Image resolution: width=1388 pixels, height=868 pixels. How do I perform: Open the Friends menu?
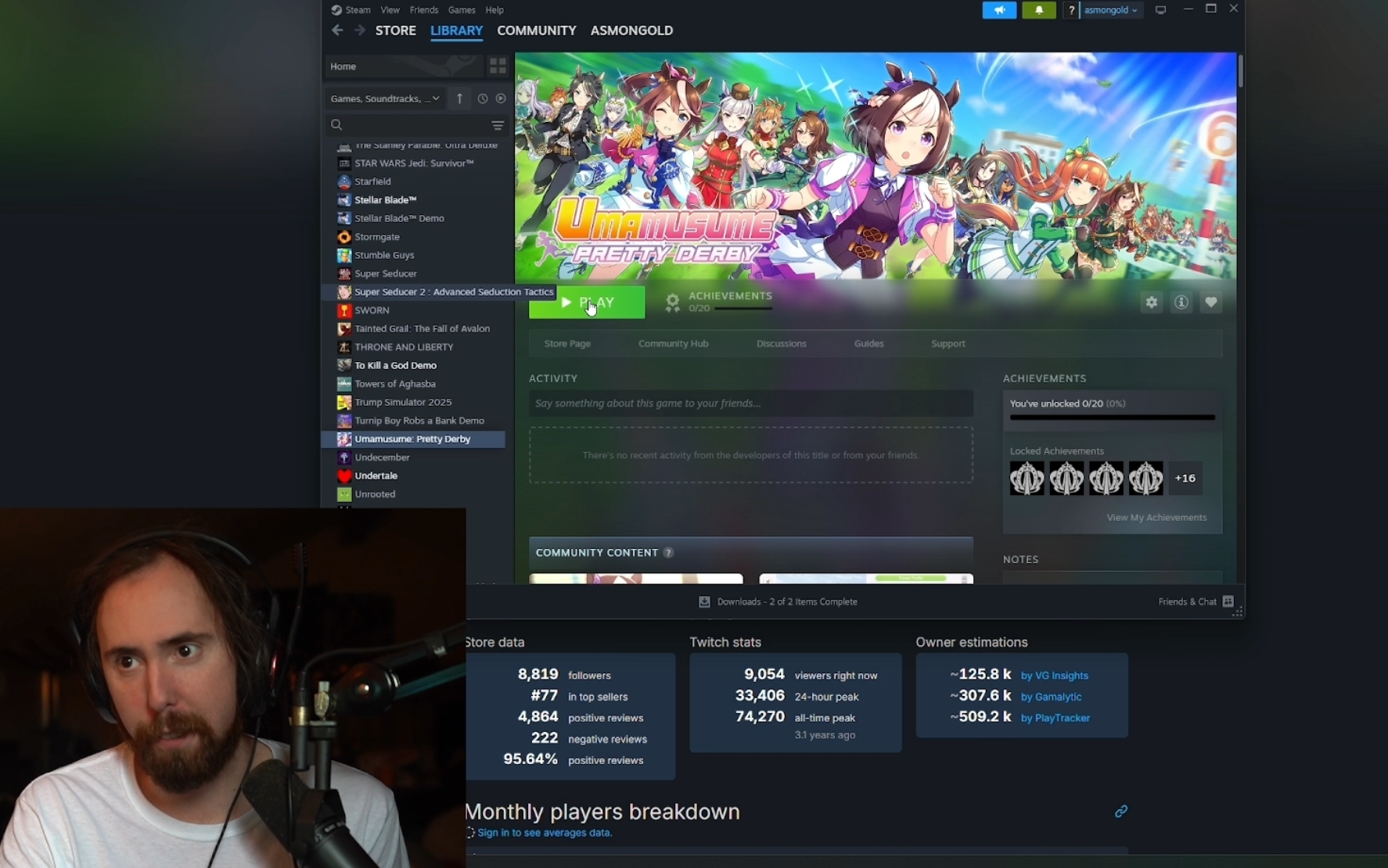coord(424,10)
